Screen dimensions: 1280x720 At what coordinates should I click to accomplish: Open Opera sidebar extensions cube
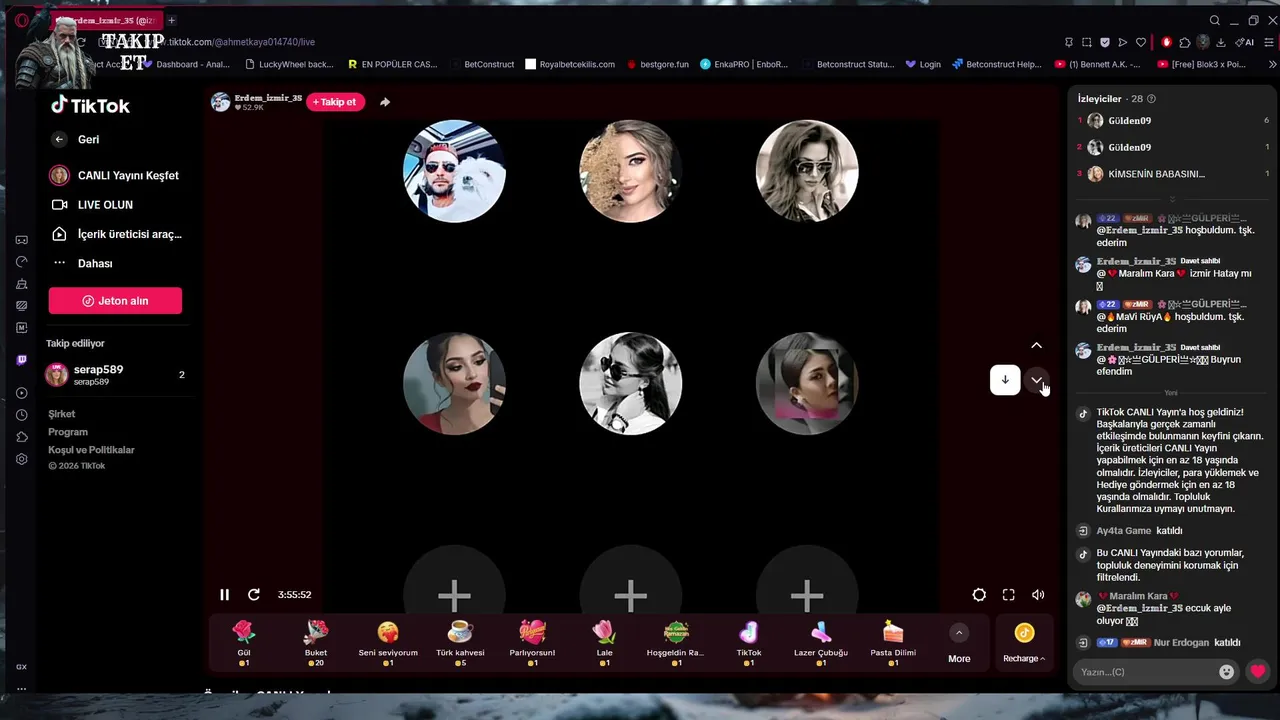21,437
